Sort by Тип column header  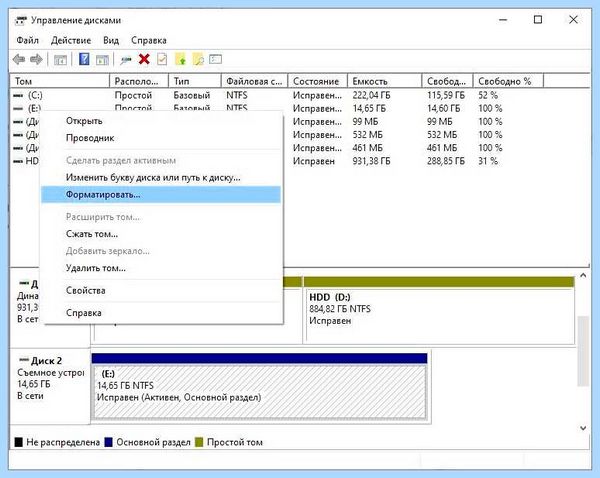click(x=195, y=81)
